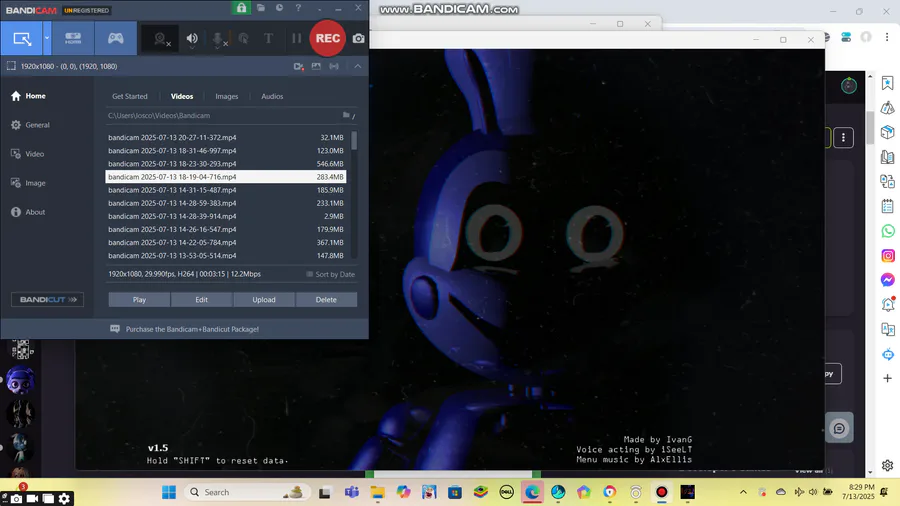Open Microsoft Edge from taskbar
The image size is (900, 506).
[x=532, y=492]
